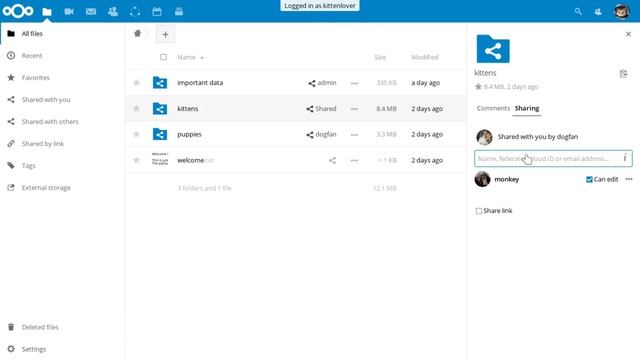640x360 pixels.
Task: Enable the Share link checkbox
Action: point(479,211)
